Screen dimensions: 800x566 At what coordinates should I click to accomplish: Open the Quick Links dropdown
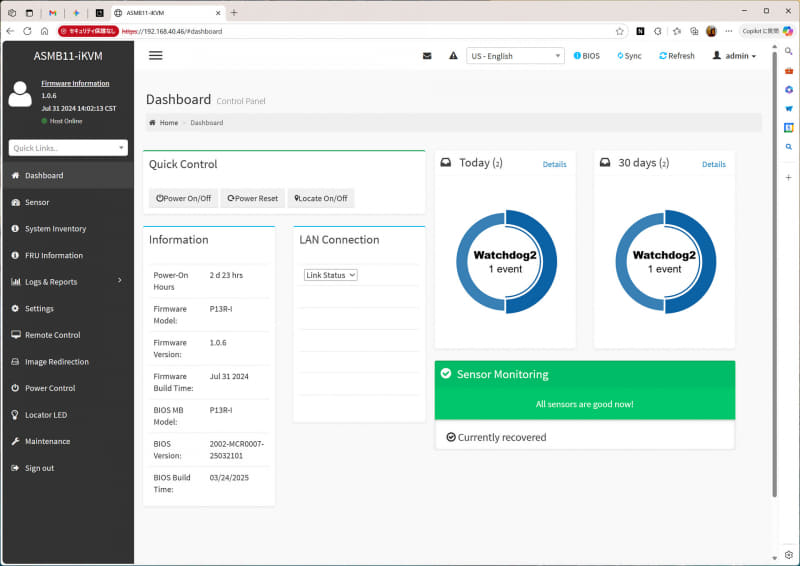click(68, 148)
